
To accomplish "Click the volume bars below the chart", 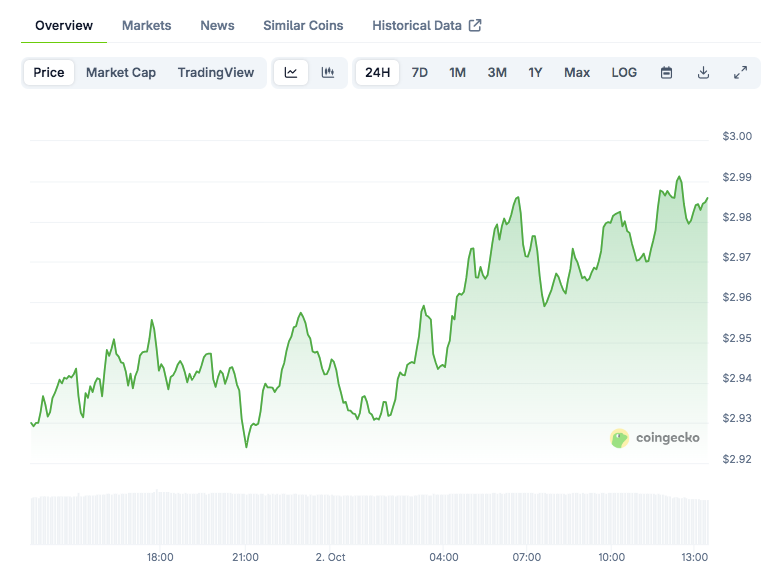I will click(370, 518).
